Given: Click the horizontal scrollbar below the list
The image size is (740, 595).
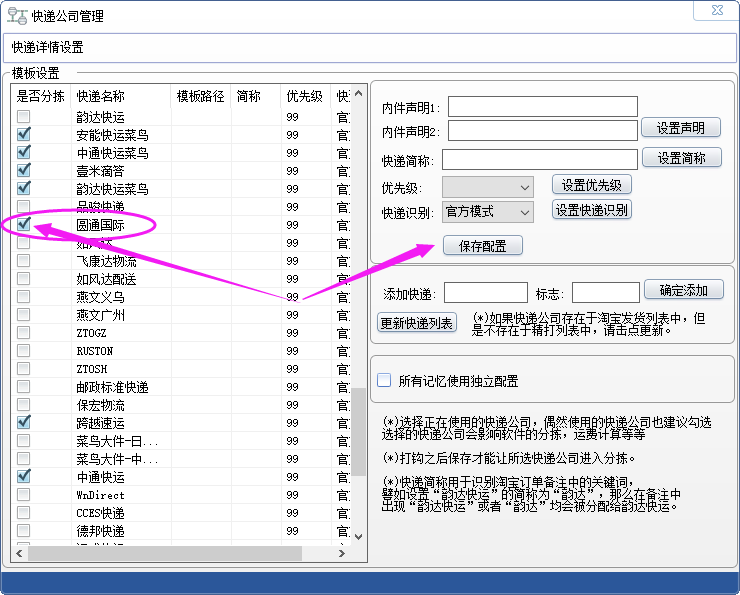Looking at the screenshot, I should (x=165, y=554).
